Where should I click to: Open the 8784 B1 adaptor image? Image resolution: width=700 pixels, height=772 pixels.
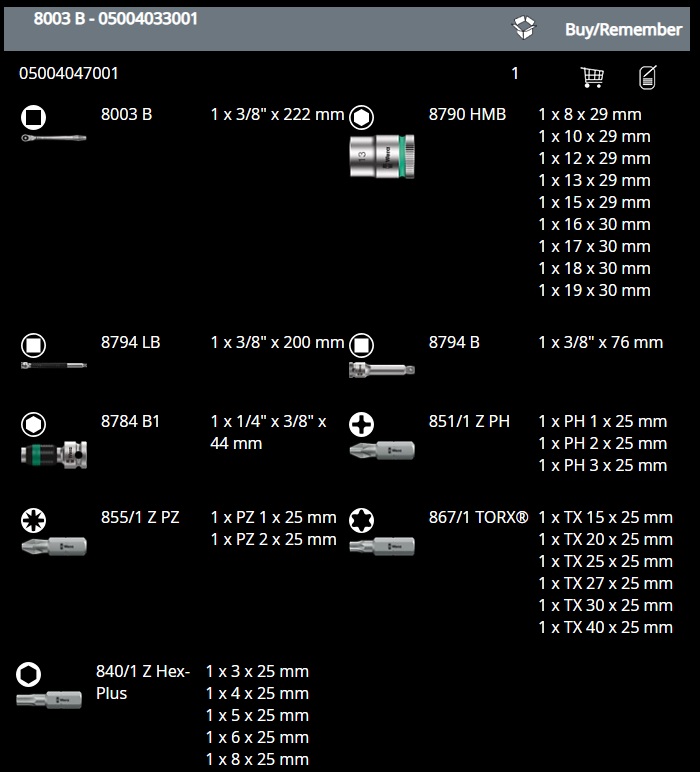54,454
